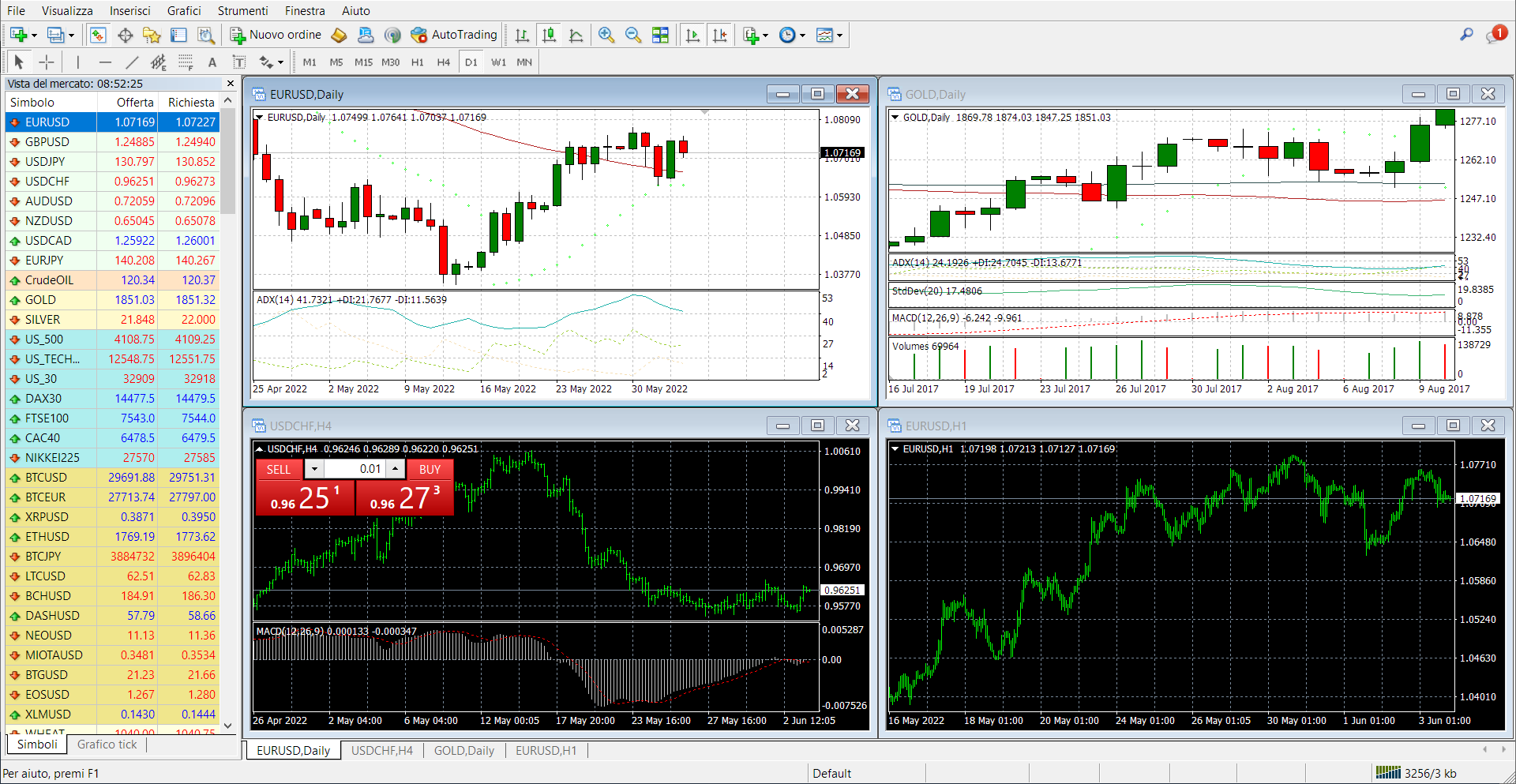
Task: Open the New Chart icon in toolbar
Action: (x=18, y=35)
